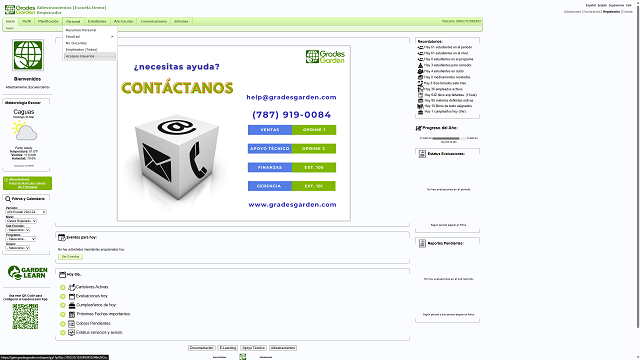This screenshot has width=640, height=360.
Task: Click icon beside 'Hay 4 estudiantes' reminder
Action: click(420, 71)
